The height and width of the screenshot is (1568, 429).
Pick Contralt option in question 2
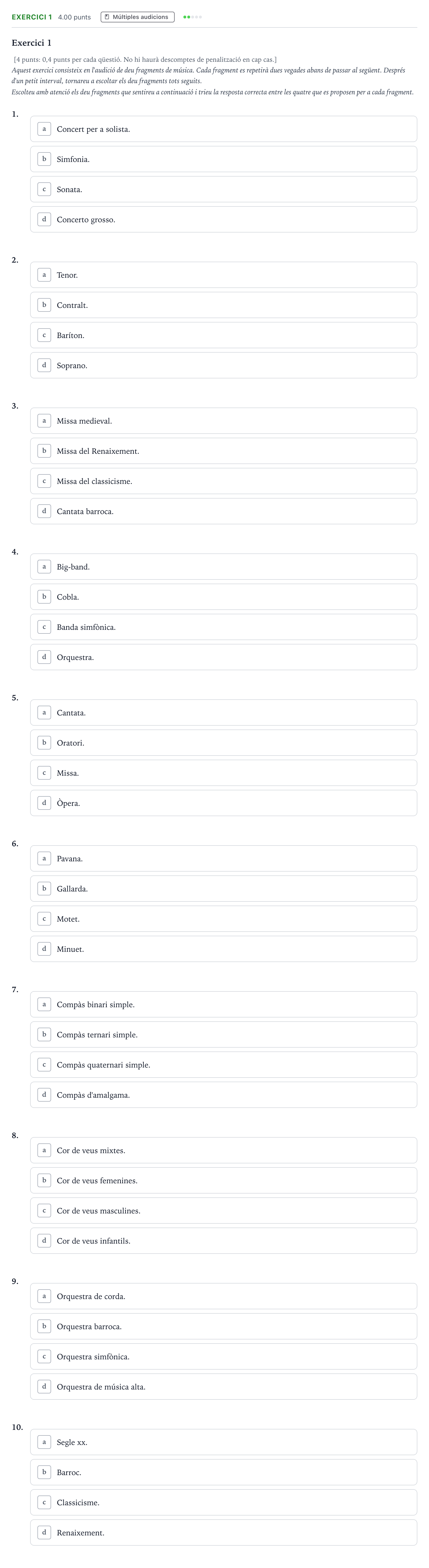[223, 305]
